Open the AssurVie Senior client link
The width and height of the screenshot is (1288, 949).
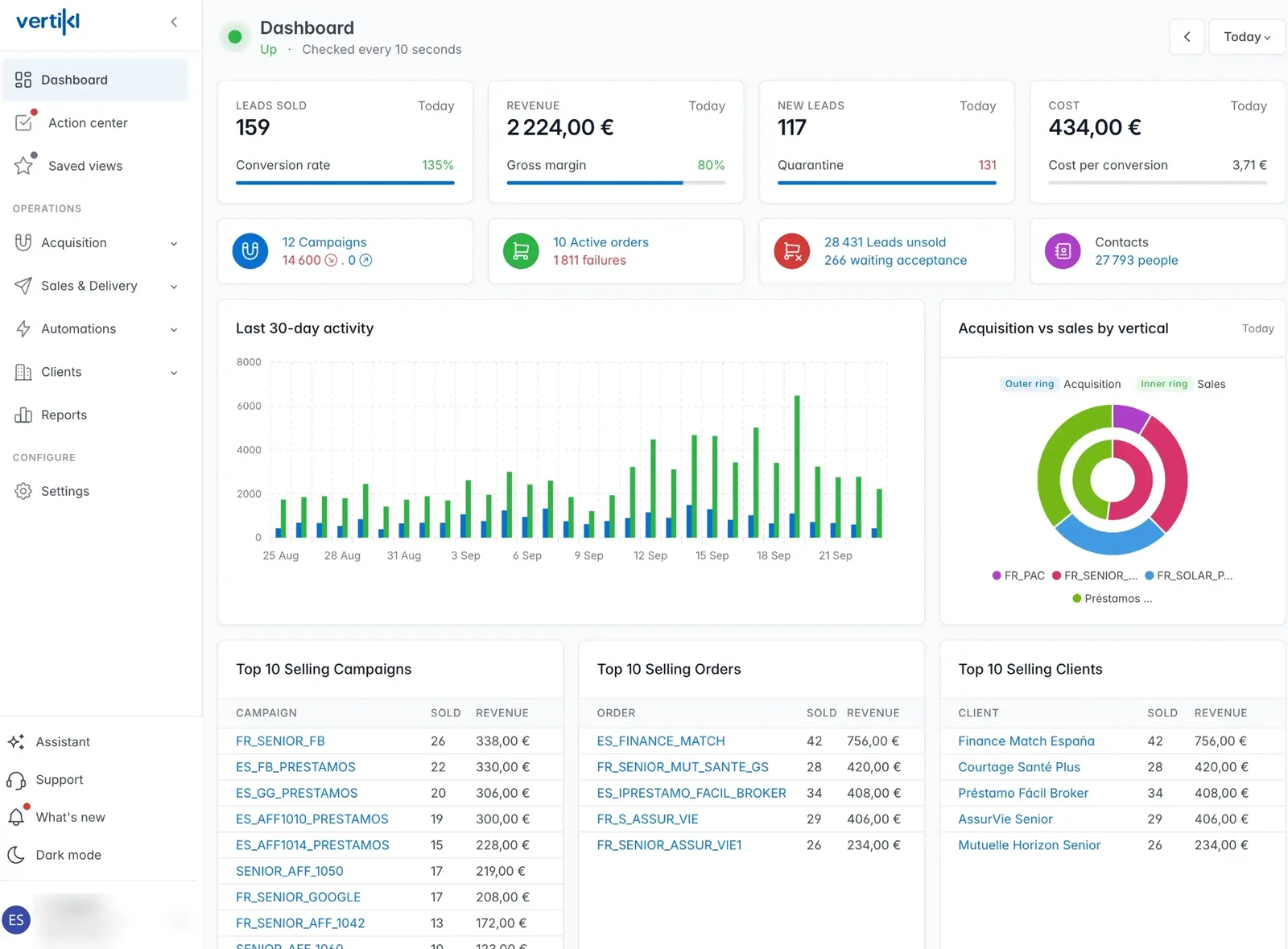click(x=1005, y=819)
